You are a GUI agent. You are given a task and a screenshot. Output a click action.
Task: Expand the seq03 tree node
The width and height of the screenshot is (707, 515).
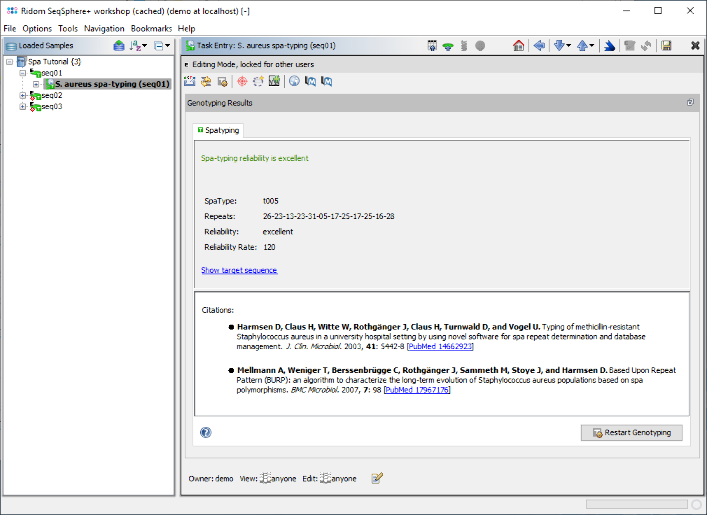coord(23,107)
